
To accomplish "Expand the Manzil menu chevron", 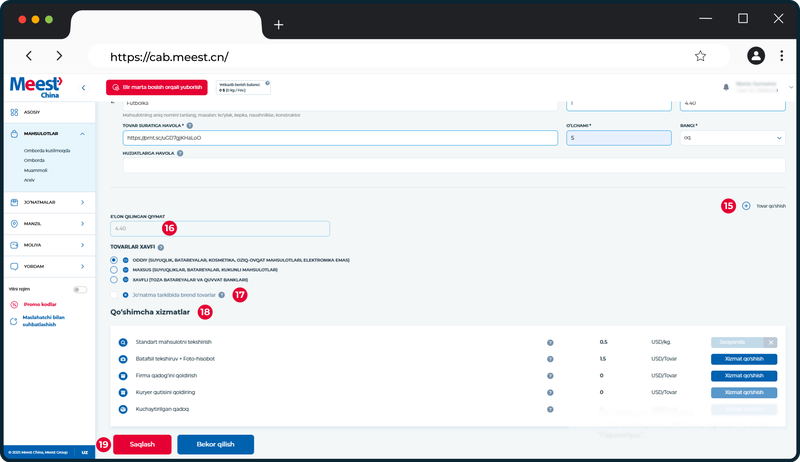I will pyautogui.click(x=83, y=224).
